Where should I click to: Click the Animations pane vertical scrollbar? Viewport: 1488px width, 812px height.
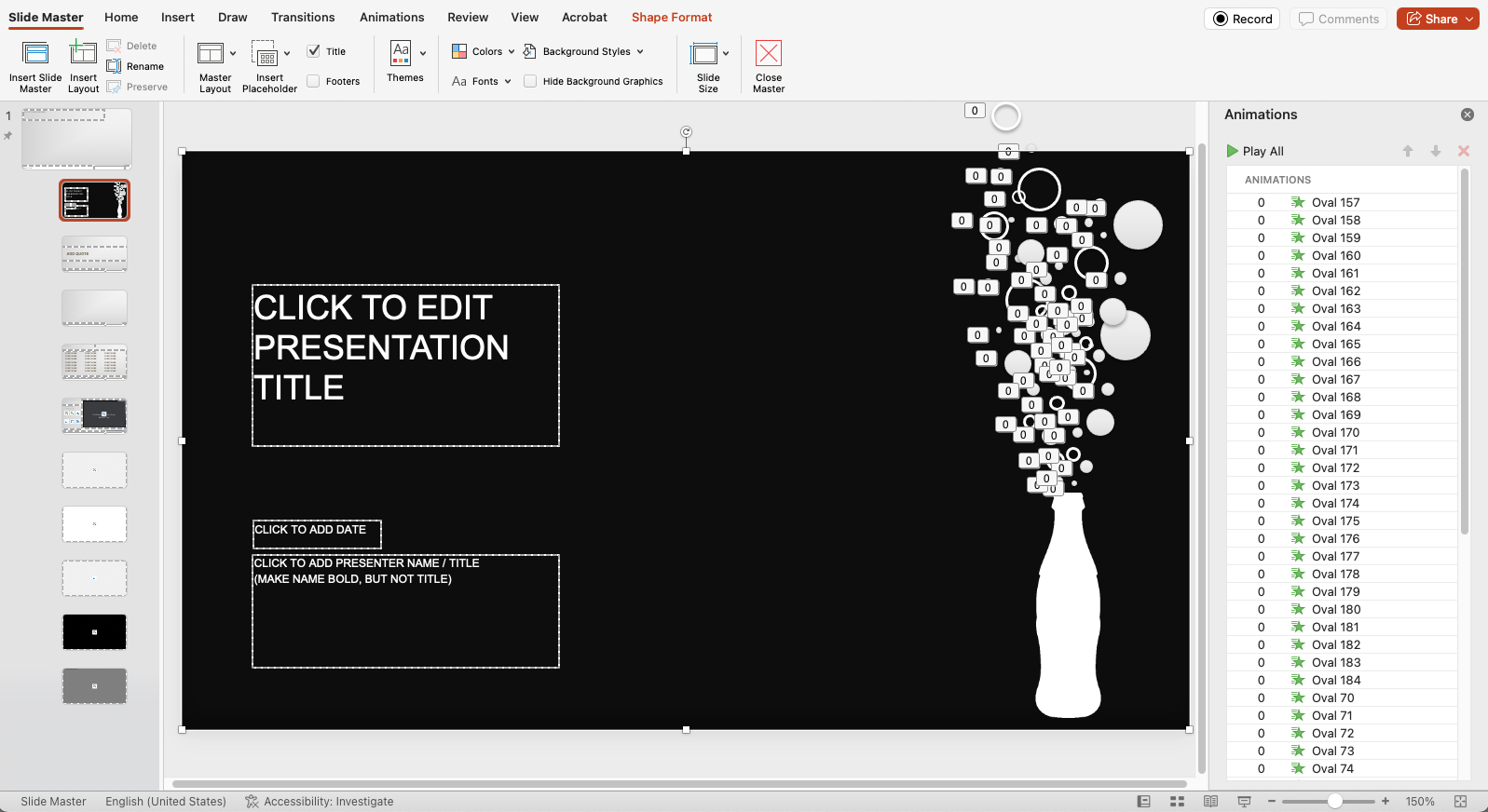[1465, 351]
